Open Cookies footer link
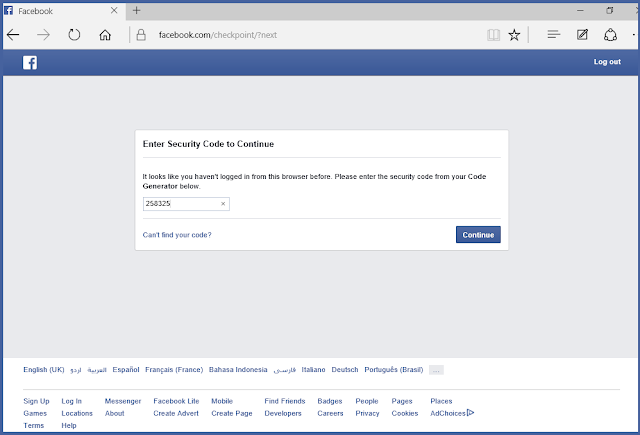The width and height of the screenshot is (640, 435). pyautogui.click(x=405, y=413)
